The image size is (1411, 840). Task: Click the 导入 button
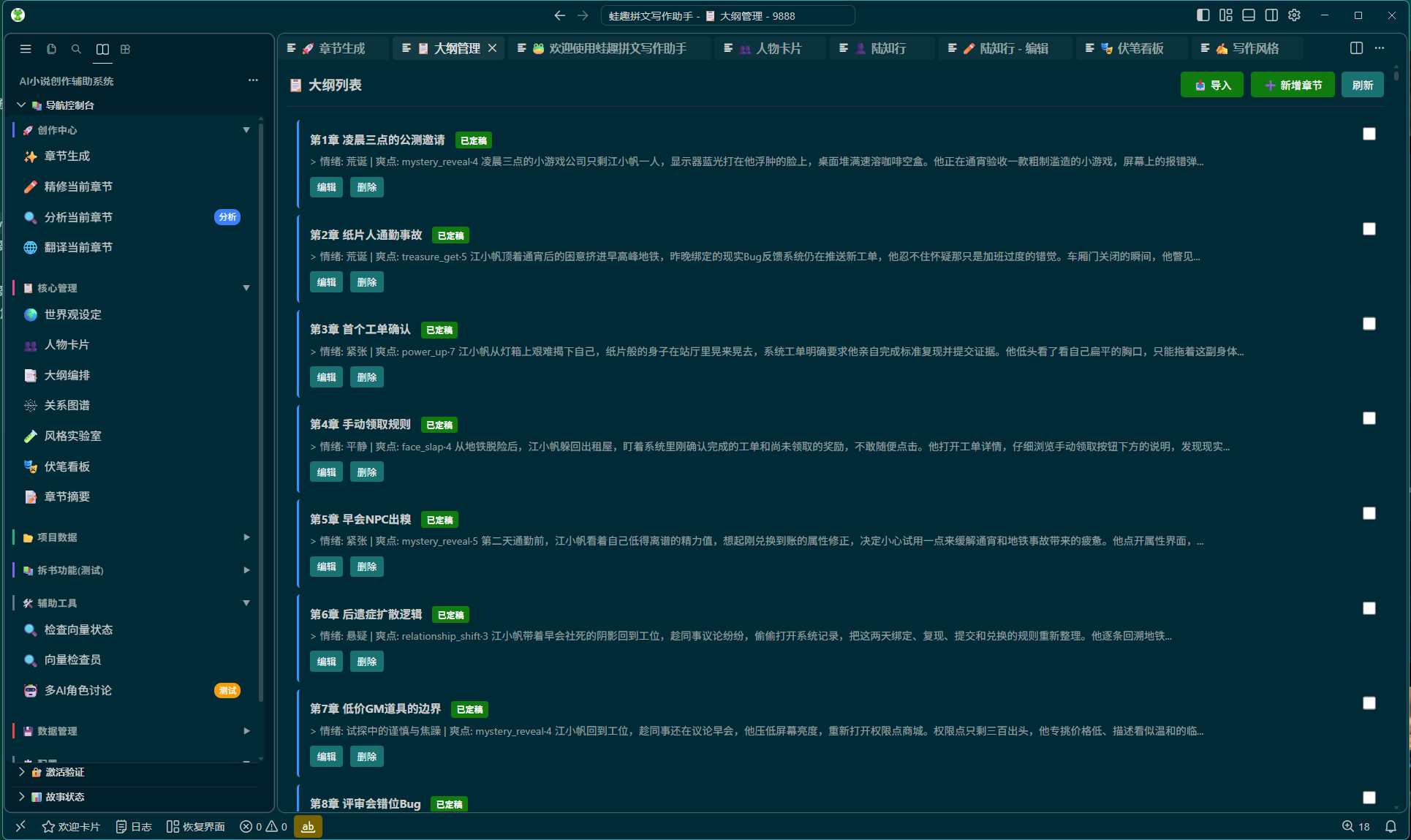1212,86
